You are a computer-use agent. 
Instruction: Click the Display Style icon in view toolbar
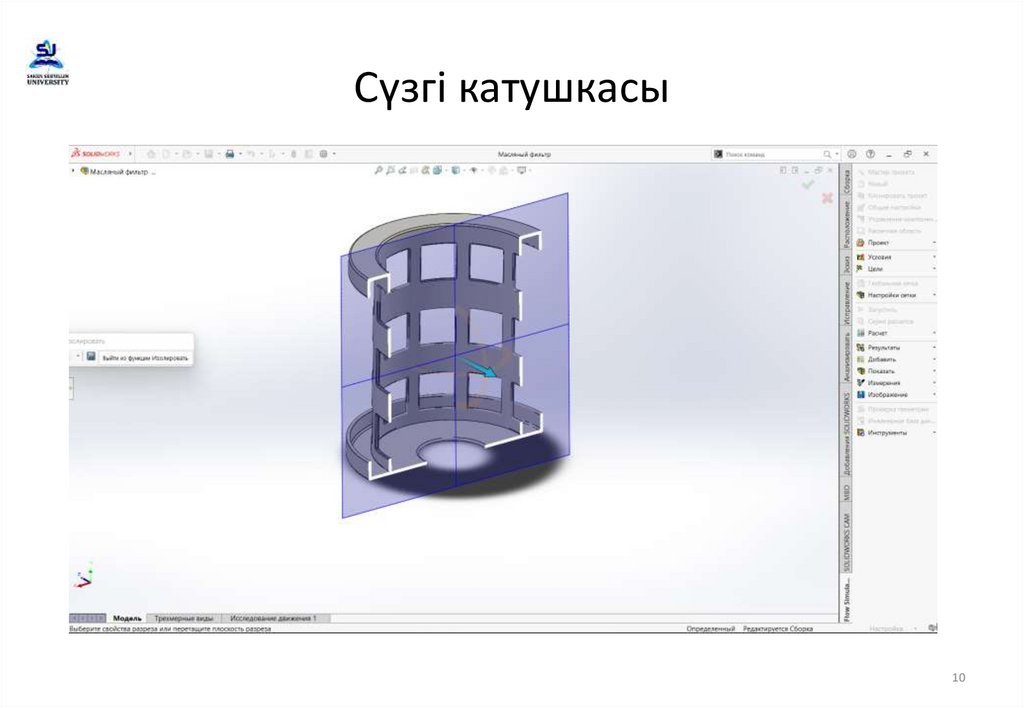click(456, 170)
